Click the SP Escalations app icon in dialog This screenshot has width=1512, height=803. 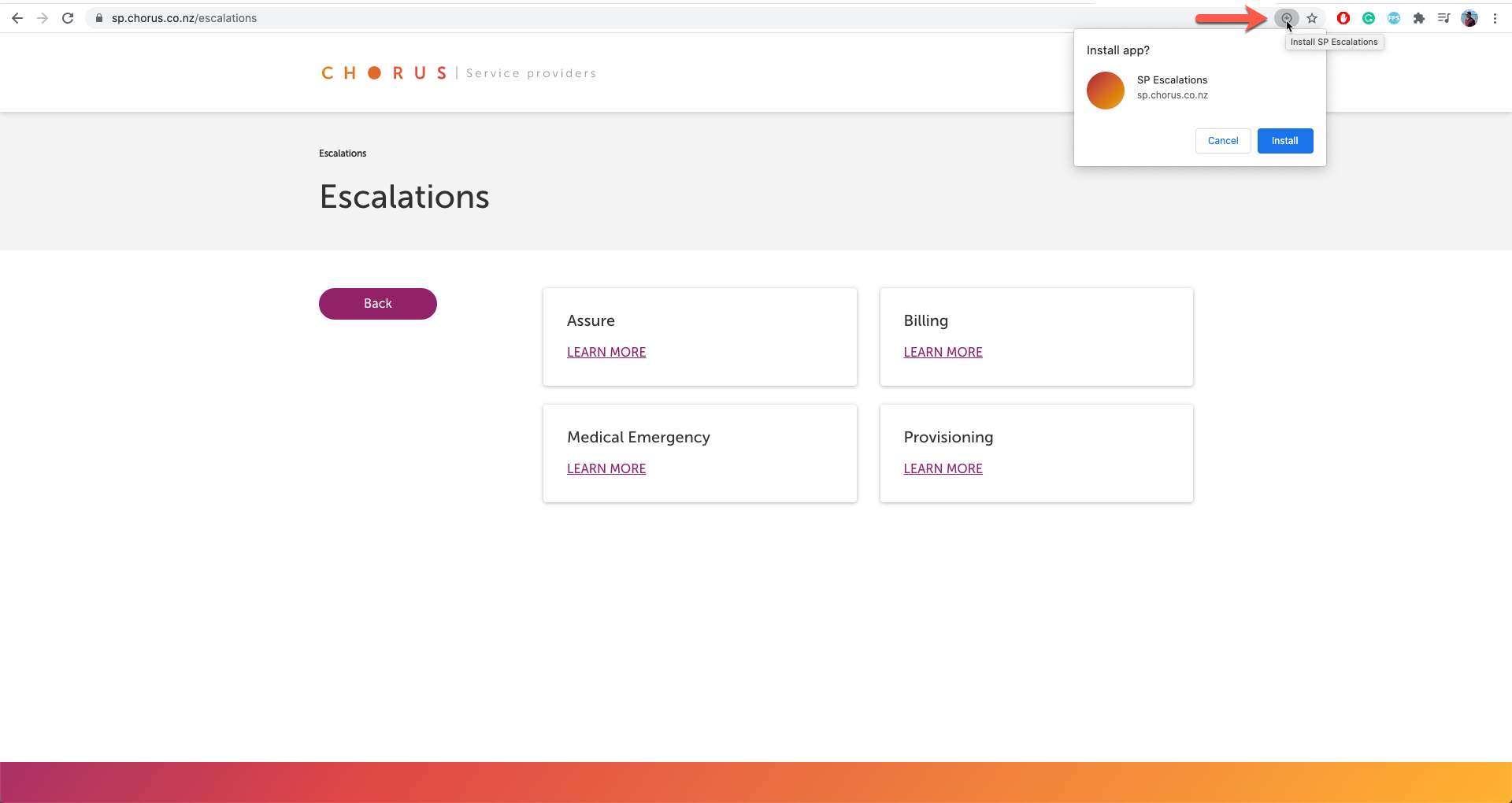pyautogui.click(x=1106, y=91)
